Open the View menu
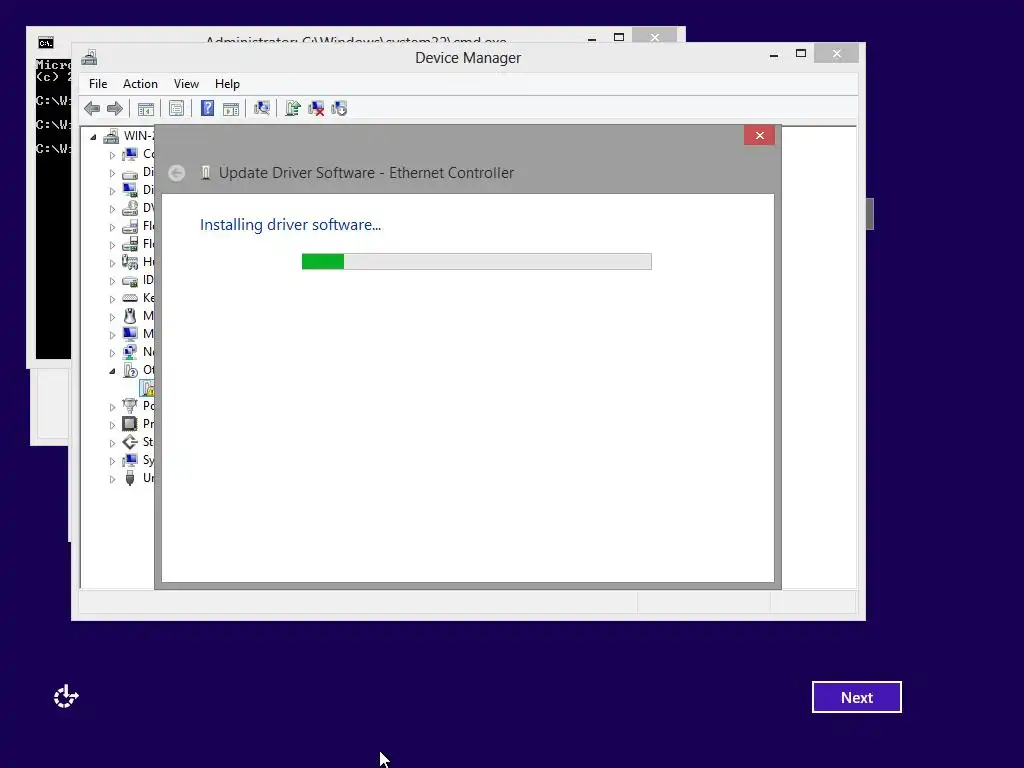 (186, 84)
